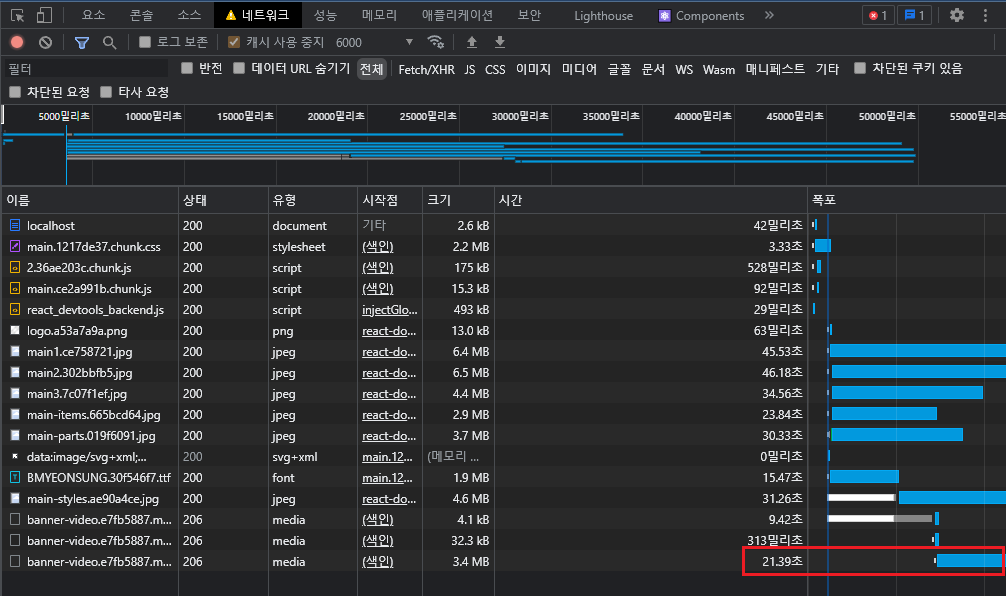Click the 필터 text input field
This screenshot has width=1006, height=596.
point(86,69)
